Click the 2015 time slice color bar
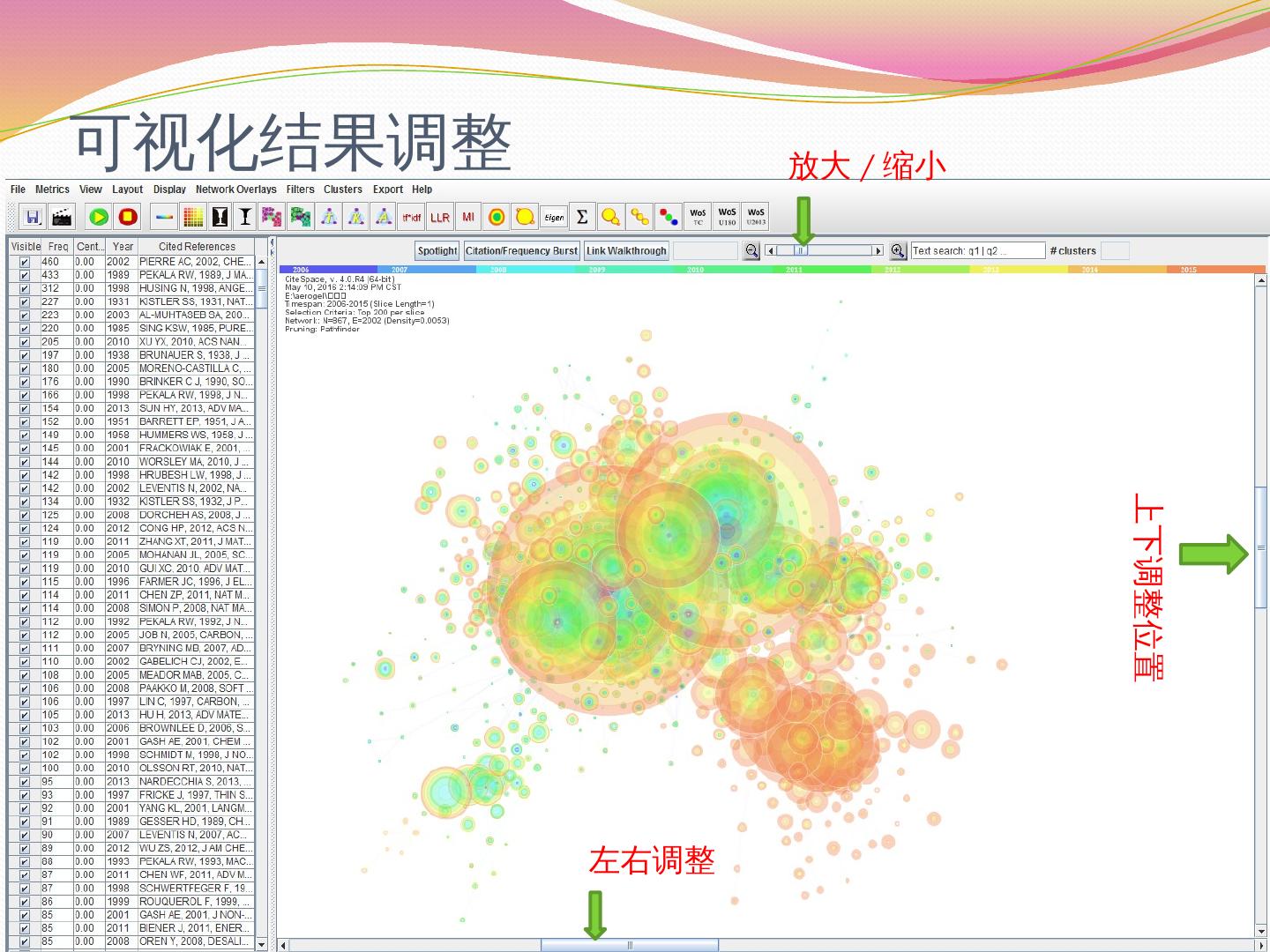This screenshot has height=952, width=1270. (1215, 270)
